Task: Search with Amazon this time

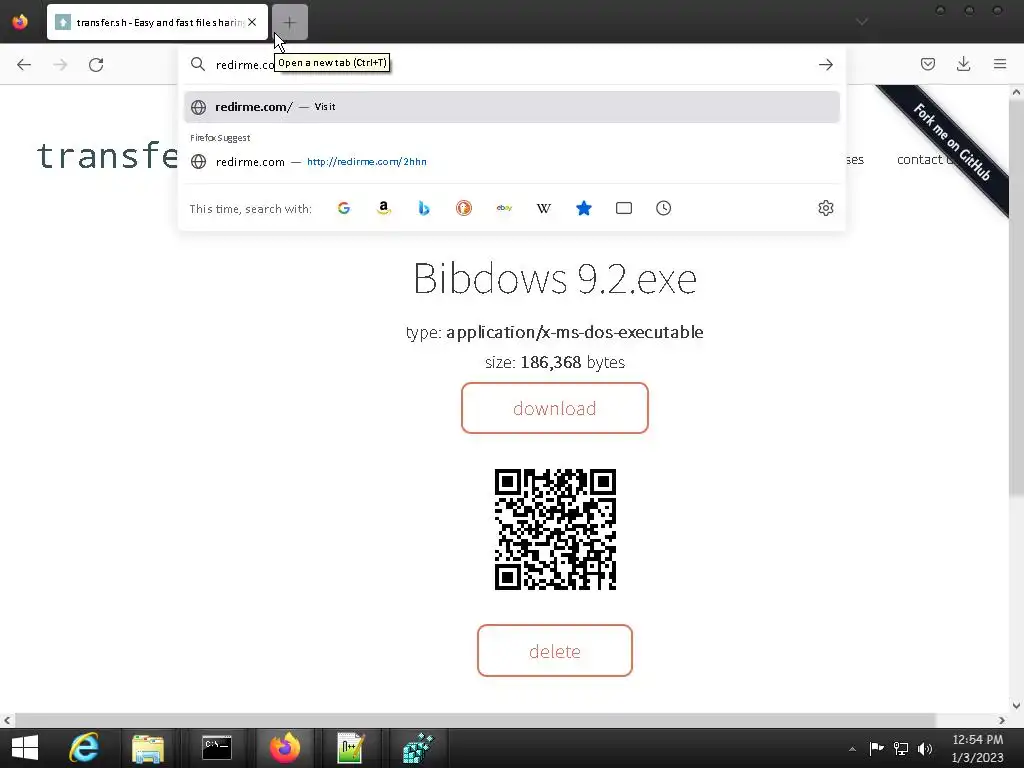Action: pos(384,208)
